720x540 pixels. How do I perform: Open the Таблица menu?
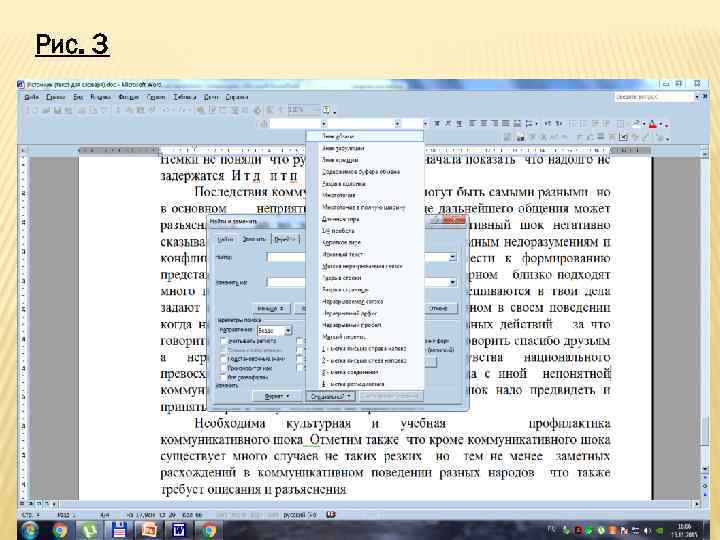click(x=185, y=97)
